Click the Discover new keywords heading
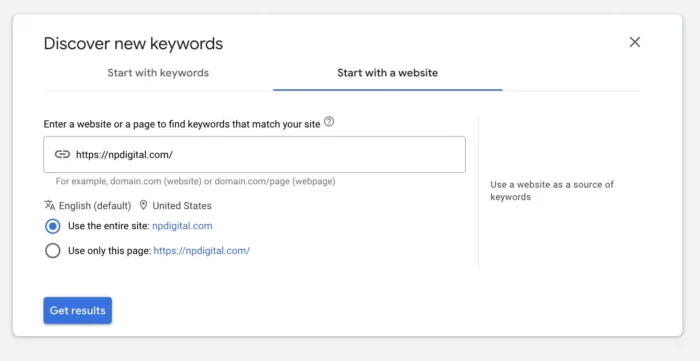The image size is (700, 361). pyautogui.click(x=133, y=44)
